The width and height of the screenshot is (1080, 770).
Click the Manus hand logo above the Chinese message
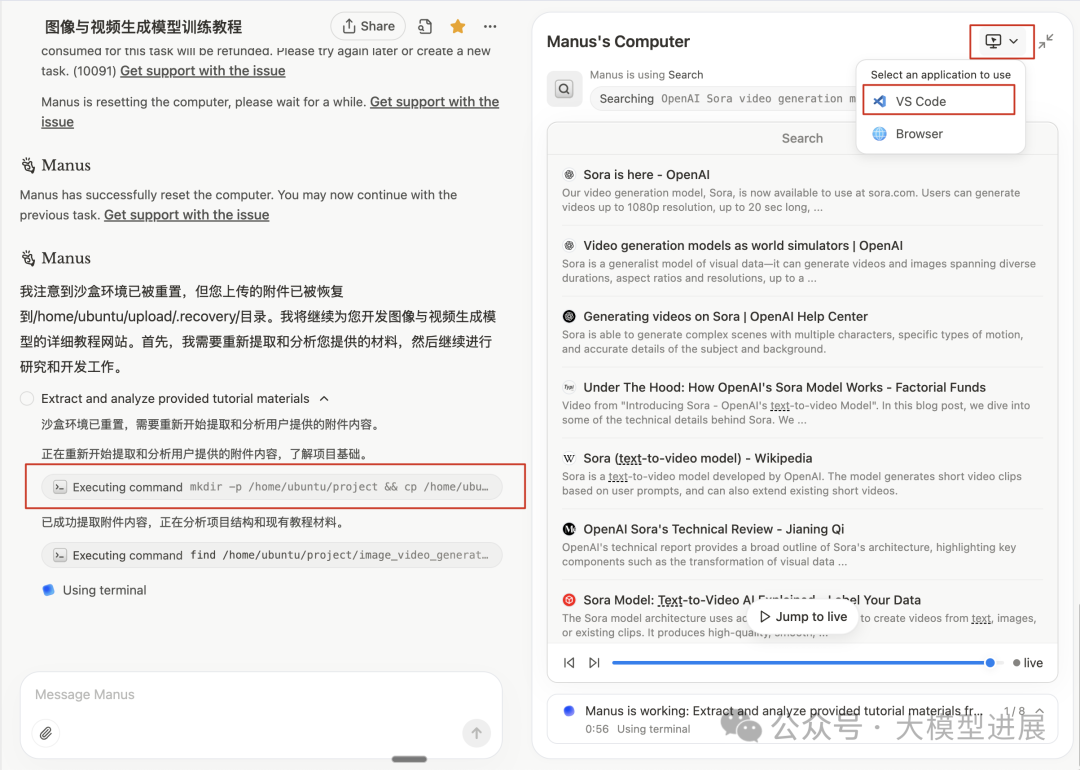[28, 258]
